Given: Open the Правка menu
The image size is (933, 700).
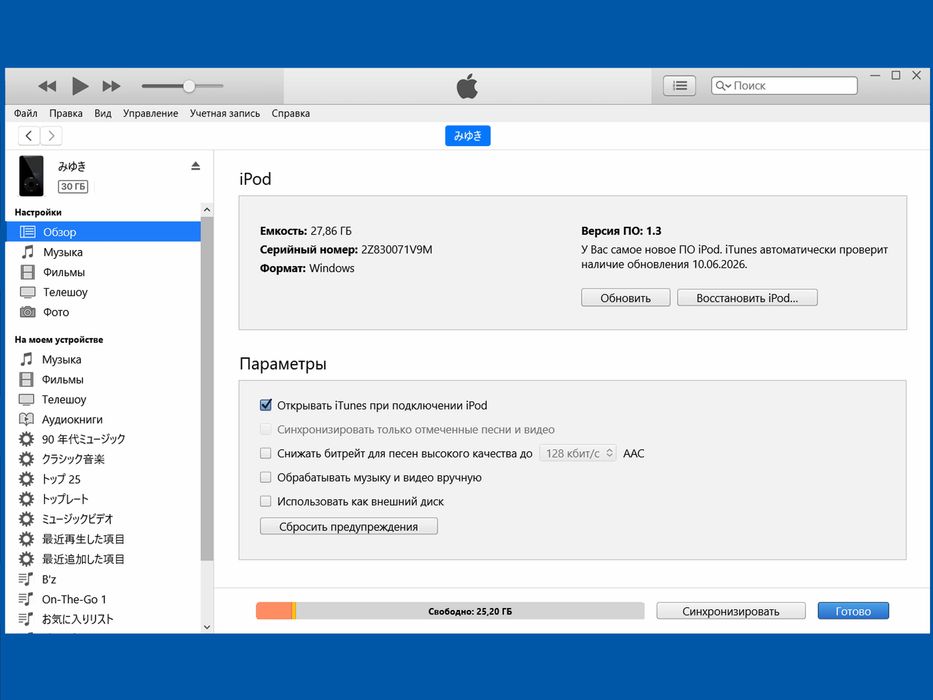Looking at the screenshot, I should 65,113.
